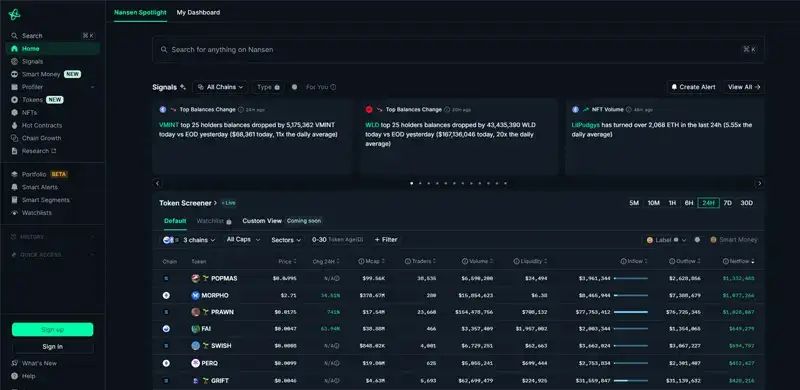The image size is (800, 390).
Task: Click the For You info icon
Action: click(333, 87)
